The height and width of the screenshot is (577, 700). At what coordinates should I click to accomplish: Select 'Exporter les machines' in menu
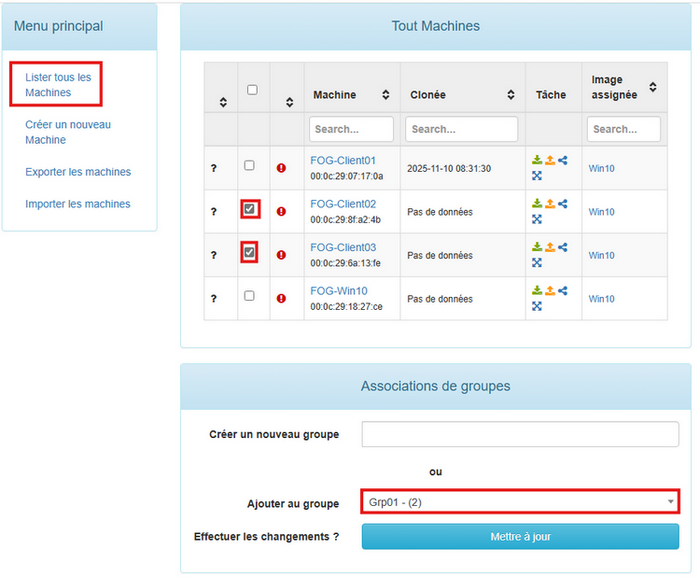tap(78, 172)
